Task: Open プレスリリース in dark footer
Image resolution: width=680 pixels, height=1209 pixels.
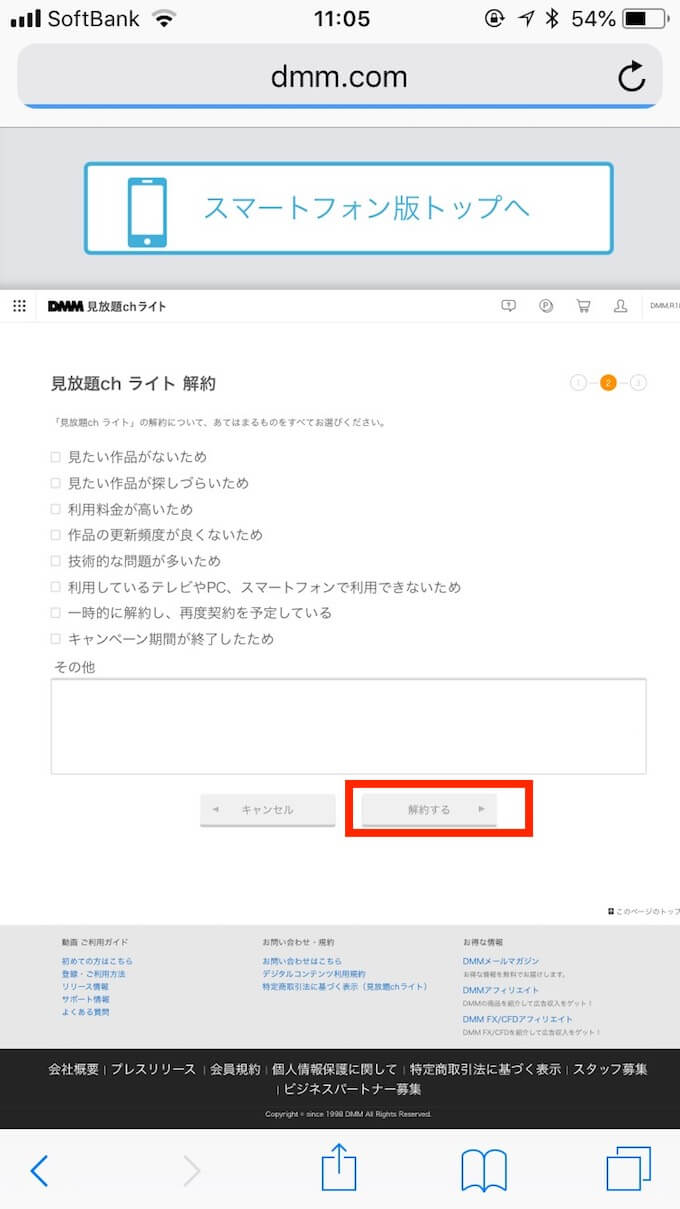Action: pyautogui.click(x=153, y=1069)
